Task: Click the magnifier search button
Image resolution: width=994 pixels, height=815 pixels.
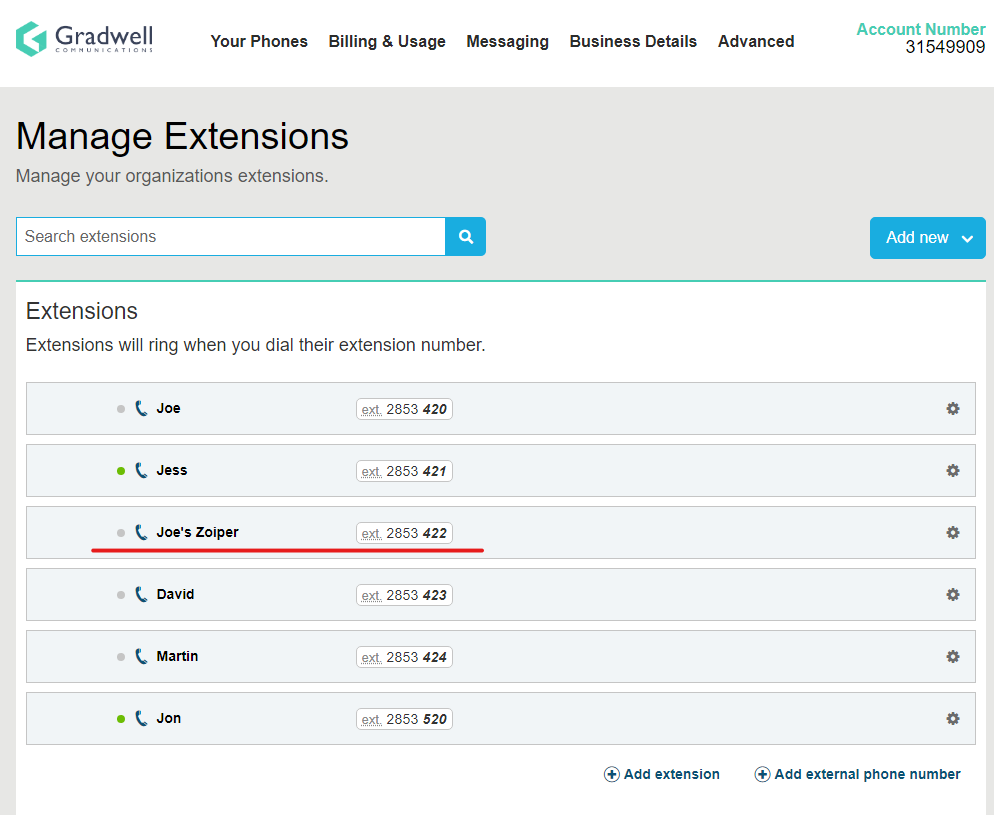Action: (465, 237)
